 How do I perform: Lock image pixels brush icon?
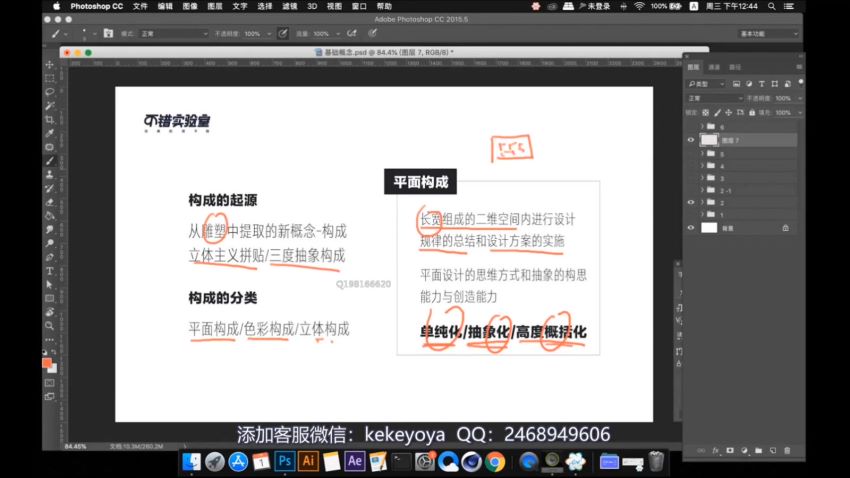click(717, 113)
